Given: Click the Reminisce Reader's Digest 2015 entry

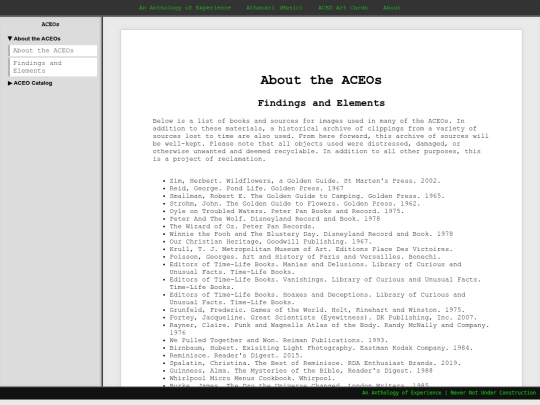Looking at the screenshot, I should click(236, 355).
